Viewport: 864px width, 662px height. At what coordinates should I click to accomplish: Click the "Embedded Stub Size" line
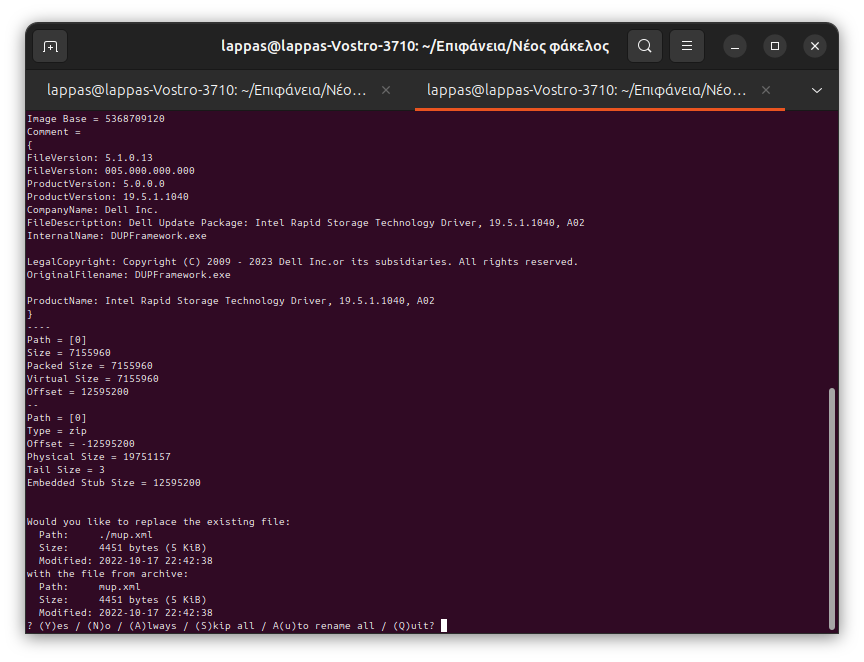[x=113, y=483]
